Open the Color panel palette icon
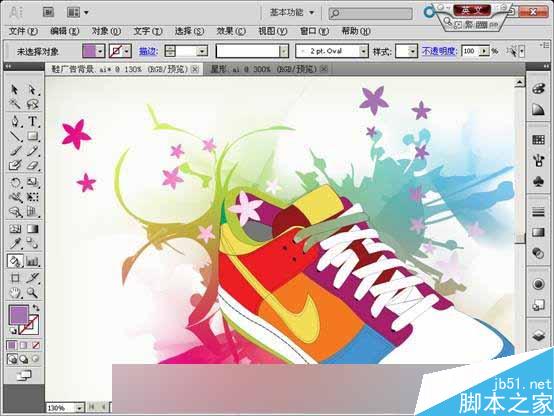 [538, 88]
